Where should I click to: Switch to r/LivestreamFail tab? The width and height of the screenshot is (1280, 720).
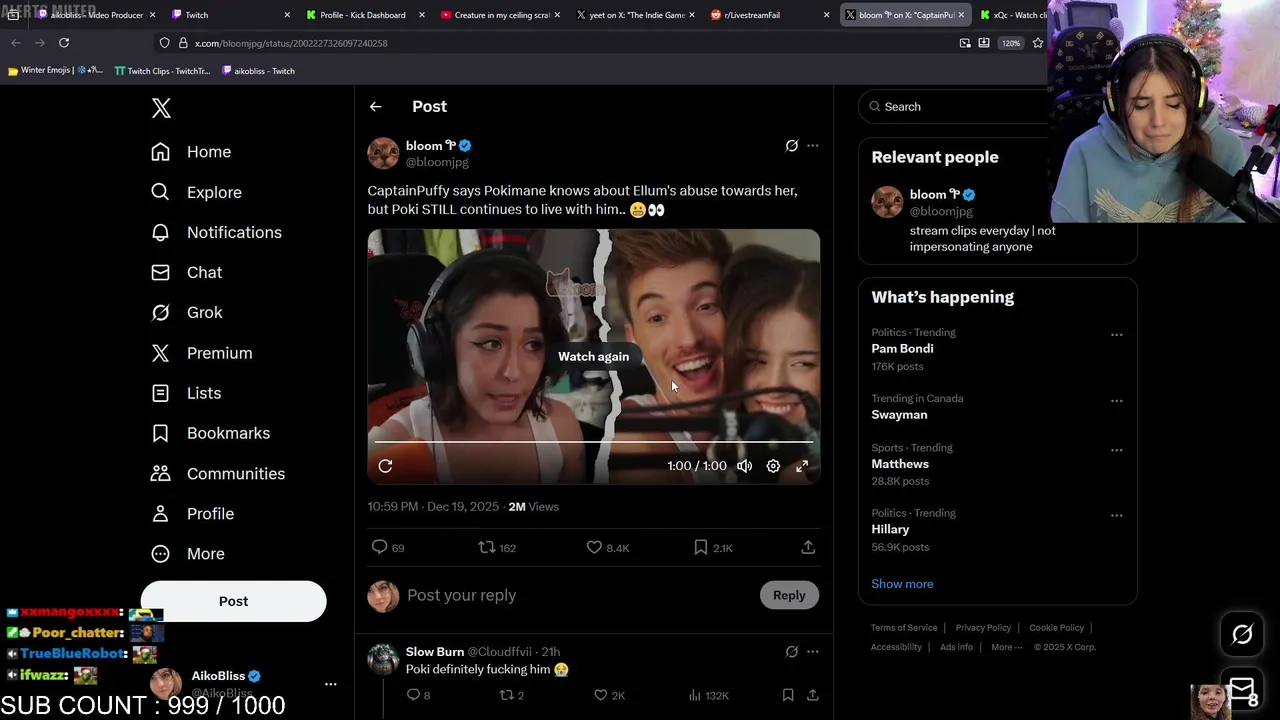(770, 15)
